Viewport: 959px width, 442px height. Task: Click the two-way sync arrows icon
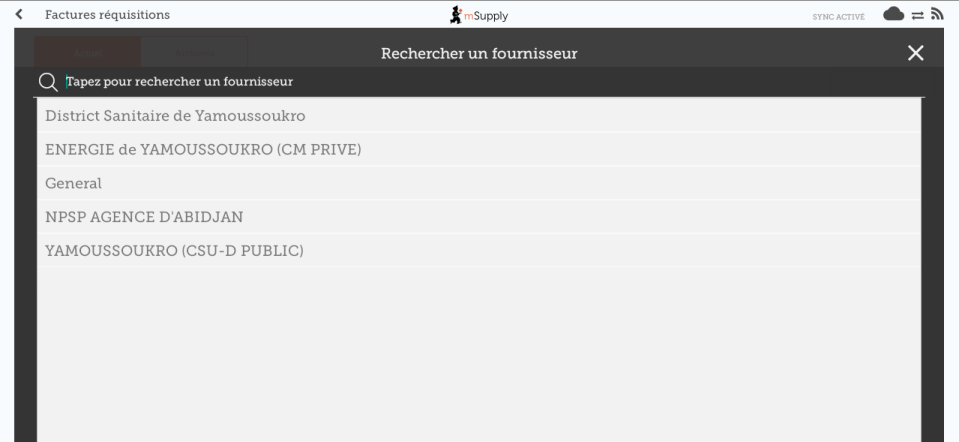pos(918,14)
